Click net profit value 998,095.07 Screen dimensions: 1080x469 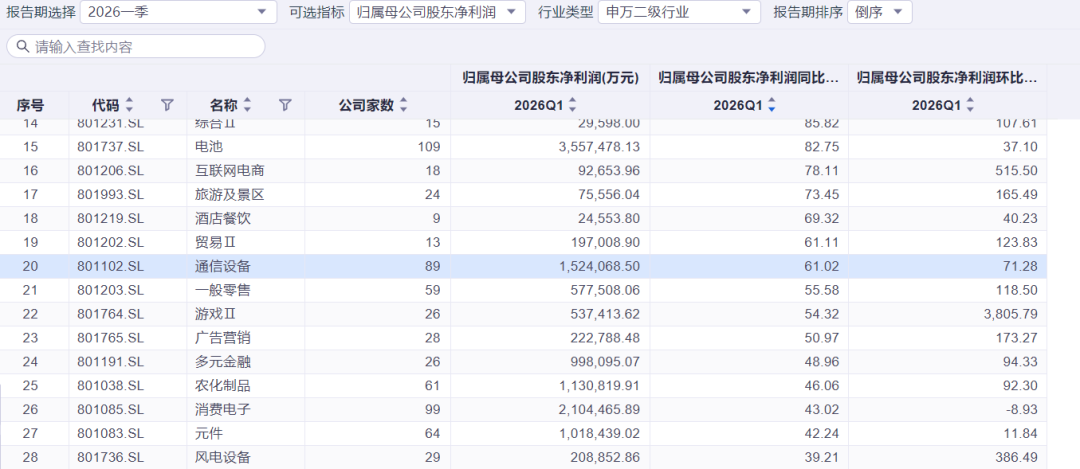pos(604,362)
